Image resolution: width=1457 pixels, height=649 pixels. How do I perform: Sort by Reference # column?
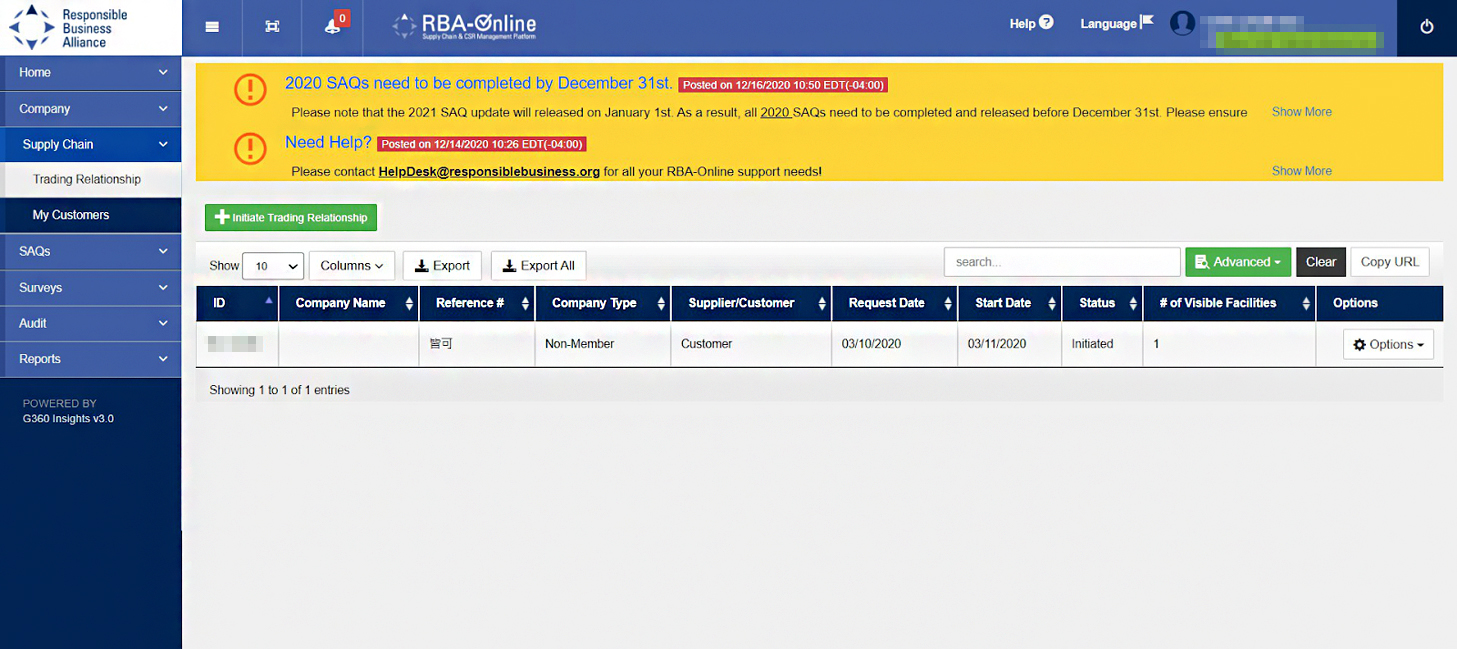pos(477,303)
